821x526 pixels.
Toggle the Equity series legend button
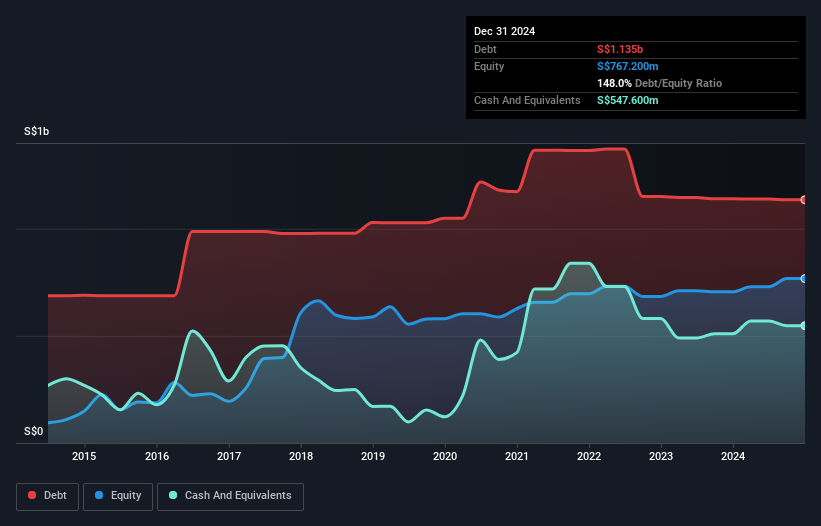tap(118, 496)
